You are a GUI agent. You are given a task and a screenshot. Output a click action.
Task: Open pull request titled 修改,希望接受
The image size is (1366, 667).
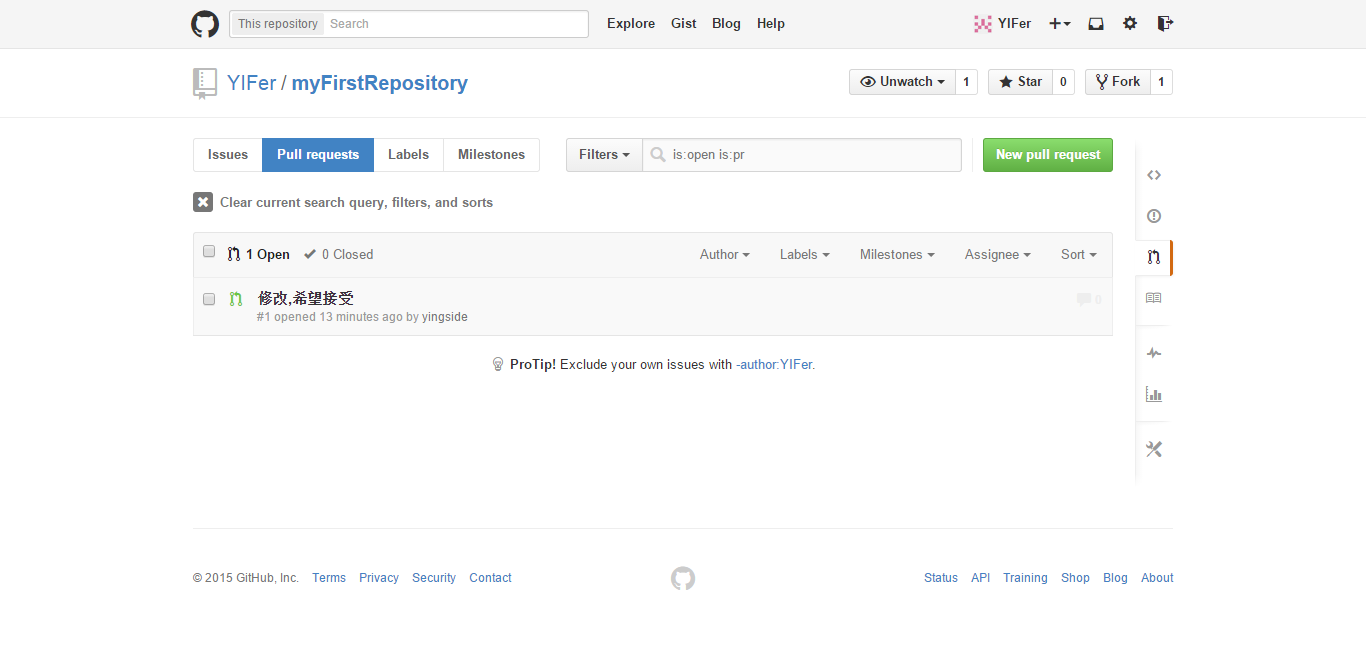(x=306, y=298)
